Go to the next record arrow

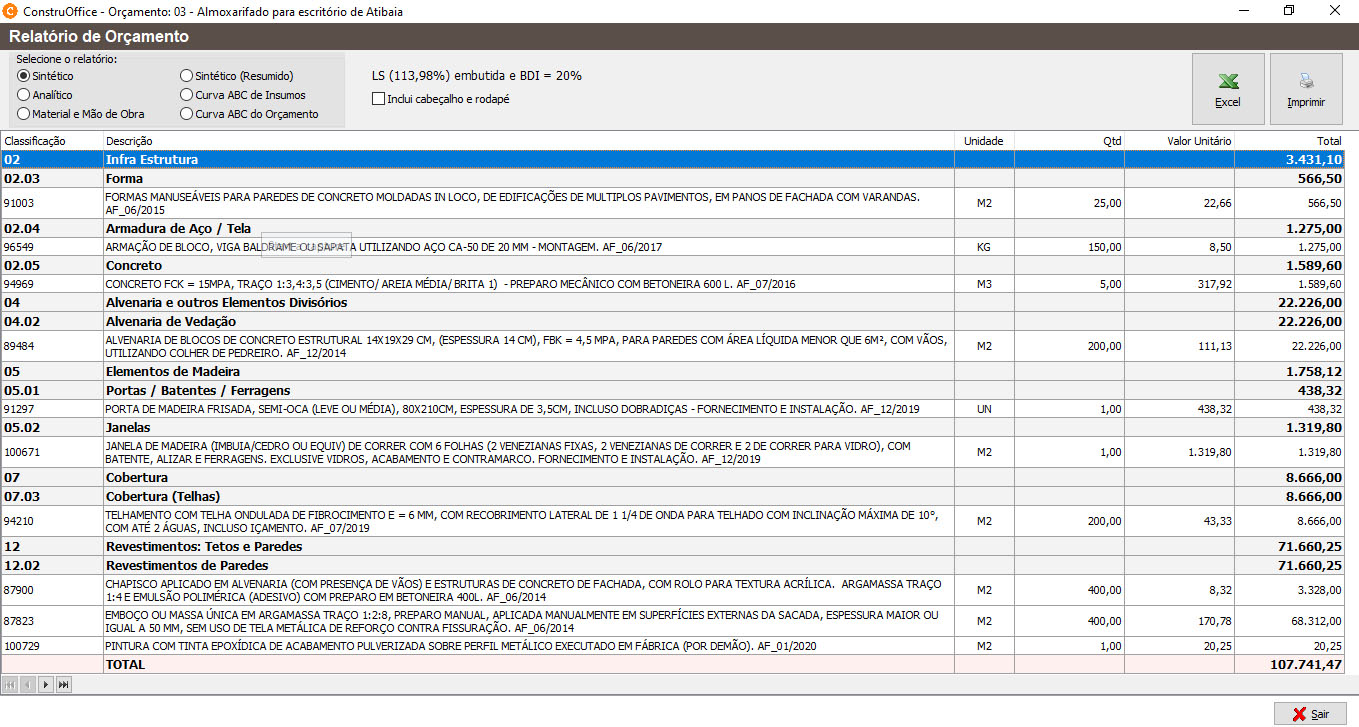pyautogui.click(x=46, y=685)
